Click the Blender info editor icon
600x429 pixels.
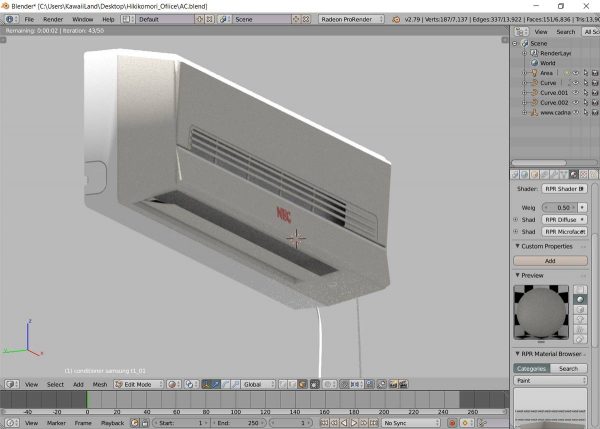tap(9, 19)
